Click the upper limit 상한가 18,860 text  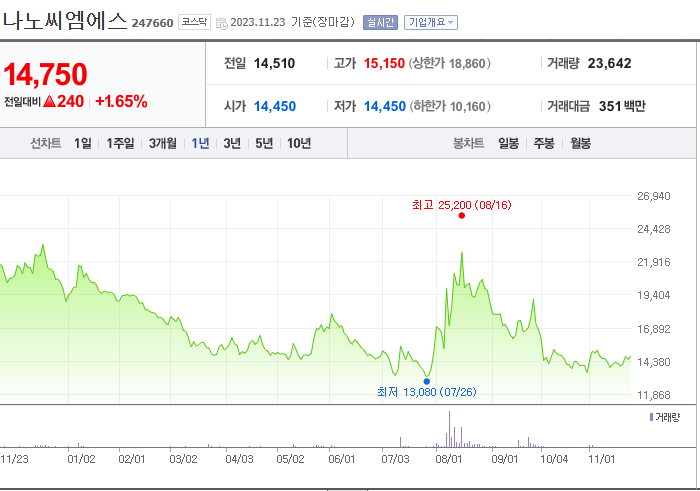pos(450,63)
